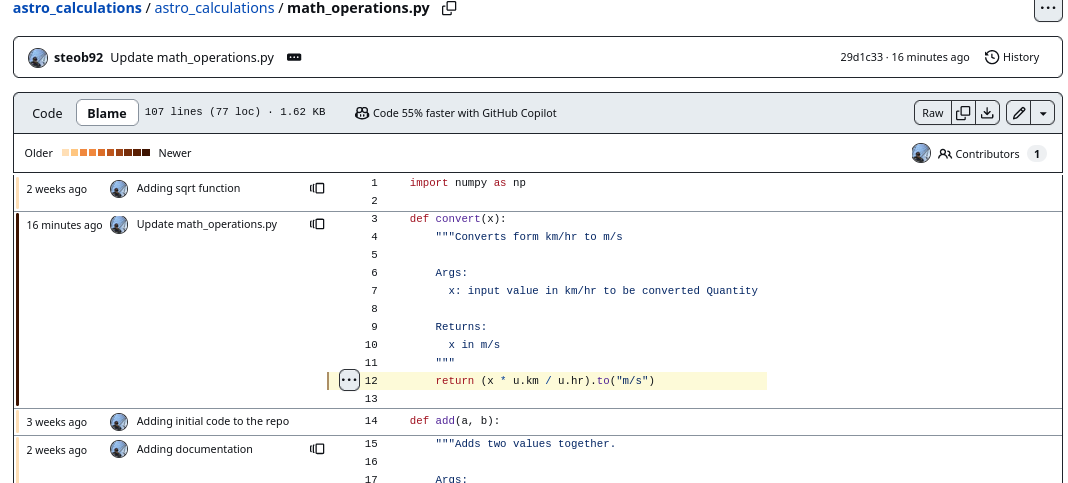The image size is (1068, 483).
Task: Open the more file actions menu at top right
Action: coord(1048,8)
